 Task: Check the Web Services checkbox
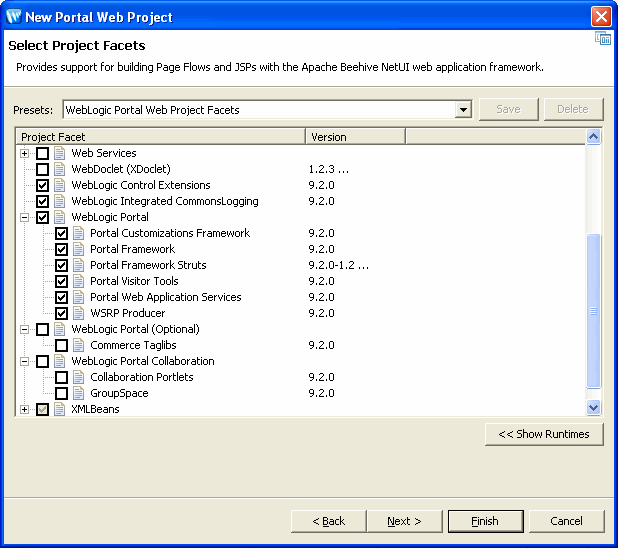pos(43,153)
